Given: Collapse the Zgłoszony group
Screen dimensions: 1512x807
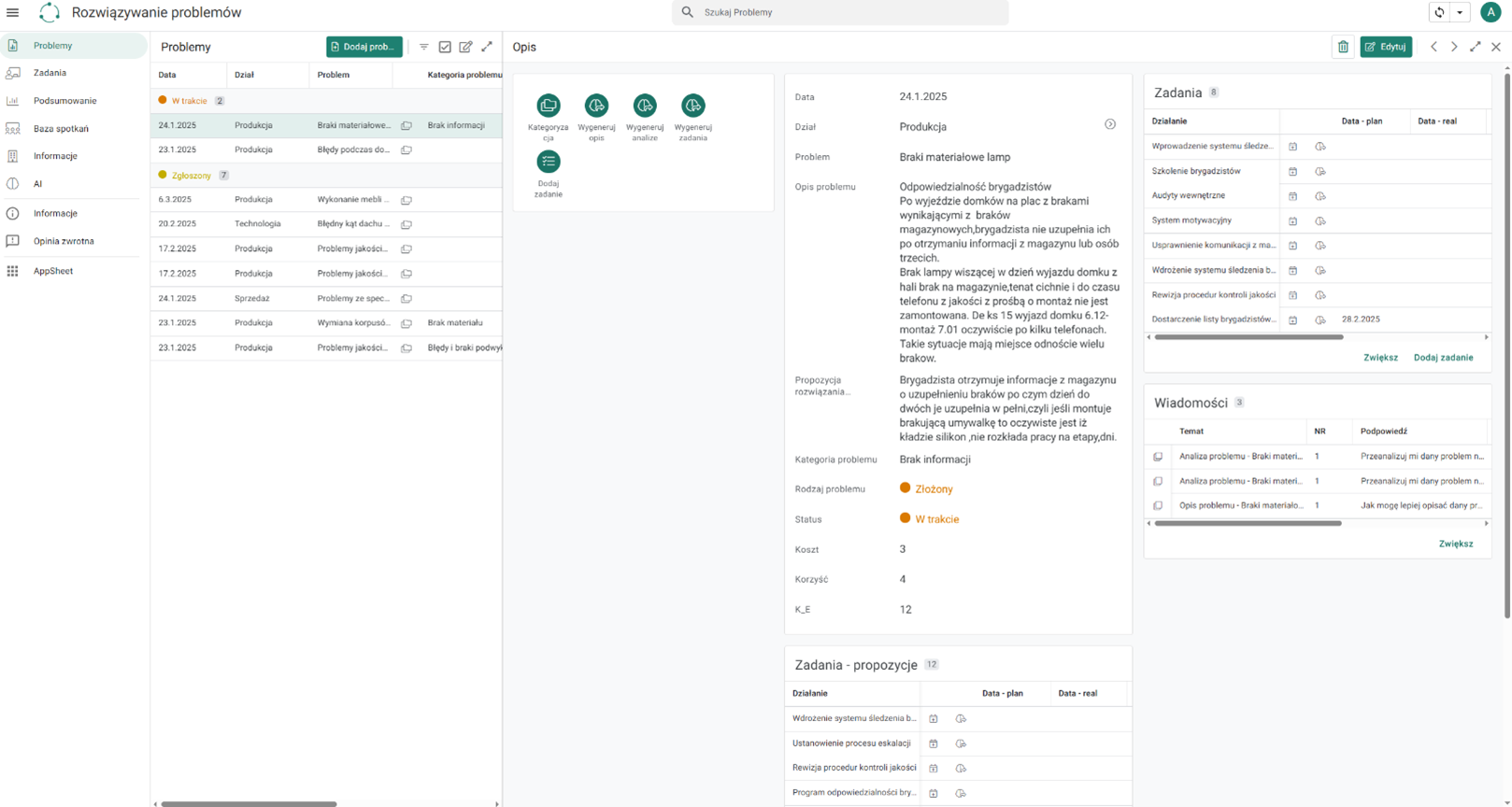Looking at the screenshot, I should (x=192, y=176).
